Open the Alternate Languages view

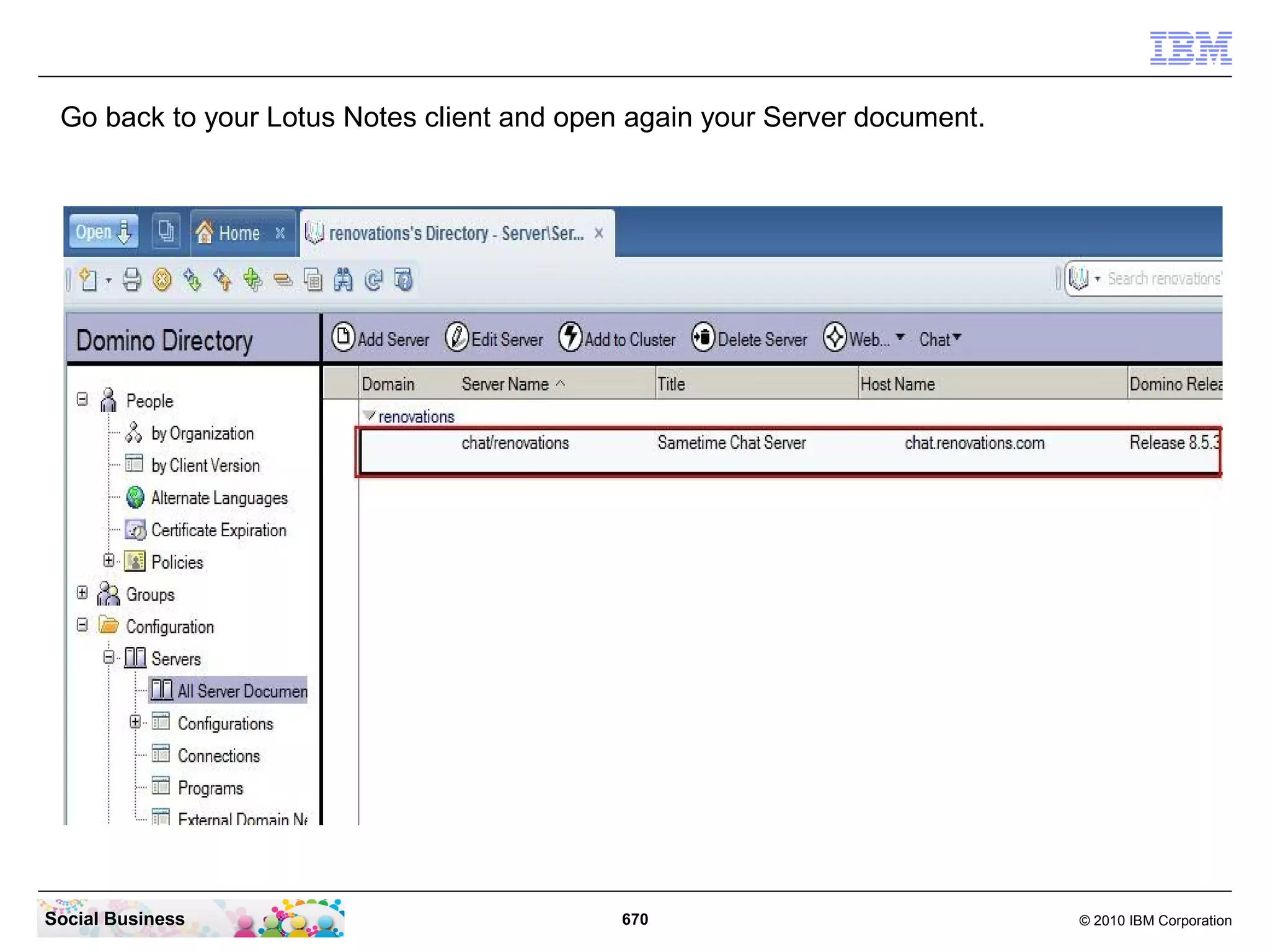pyautogui.click(x=220, y=498)
